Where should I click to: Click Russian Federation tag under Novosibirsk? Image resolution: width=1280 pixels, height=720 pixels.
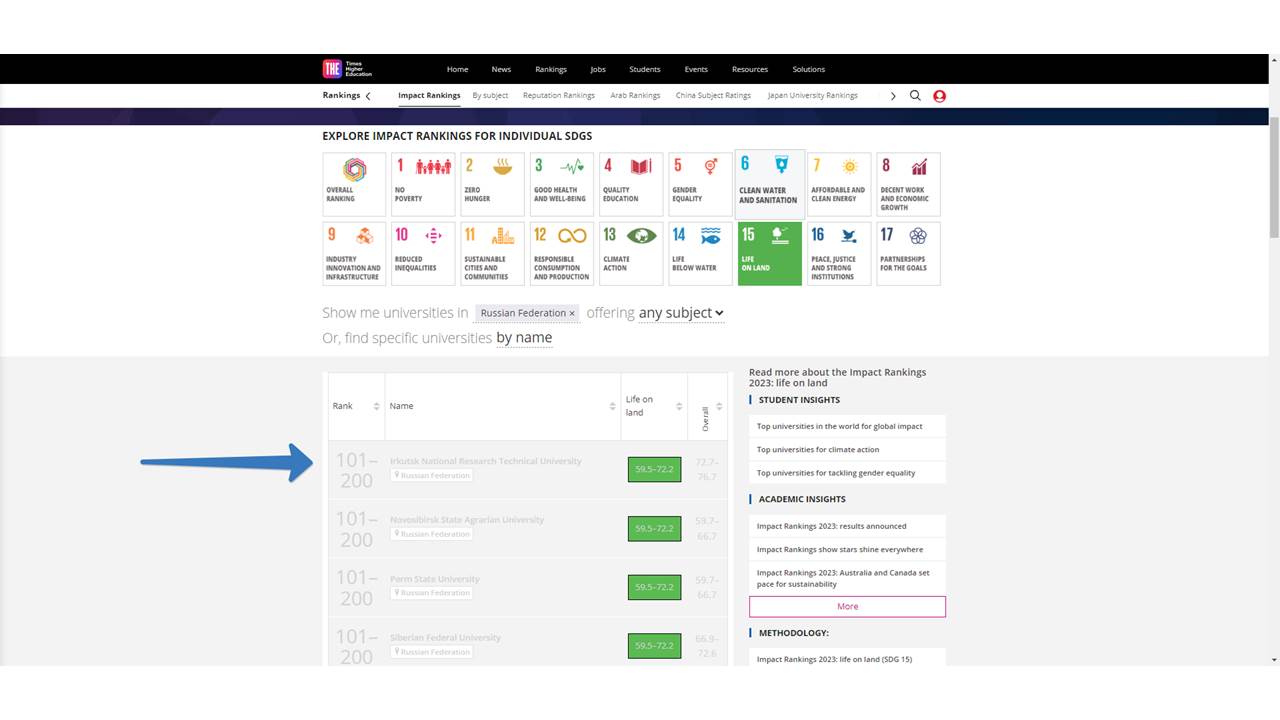point(431,534)
